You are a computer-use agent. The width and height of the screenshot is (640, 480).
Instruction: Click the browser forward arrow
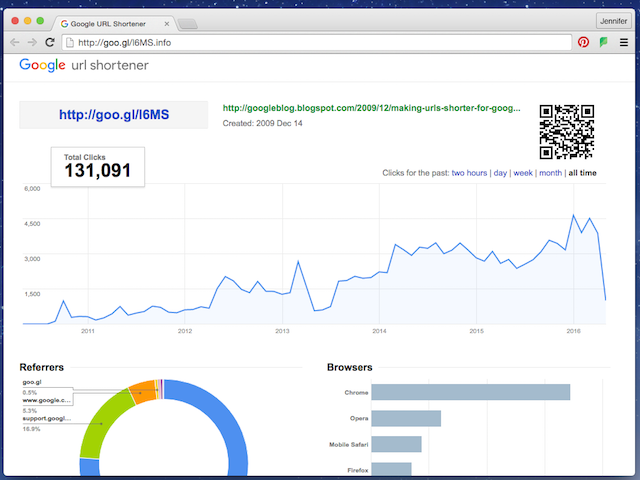[32, 42]
